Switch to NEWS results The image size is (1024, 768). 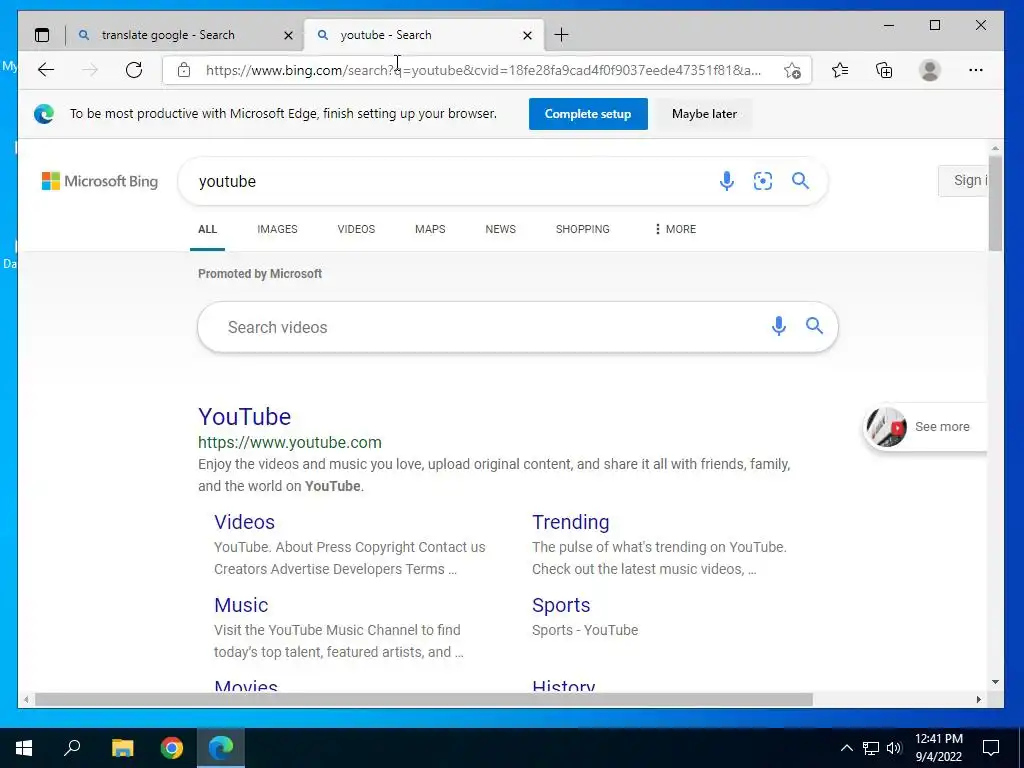[500, 229]
